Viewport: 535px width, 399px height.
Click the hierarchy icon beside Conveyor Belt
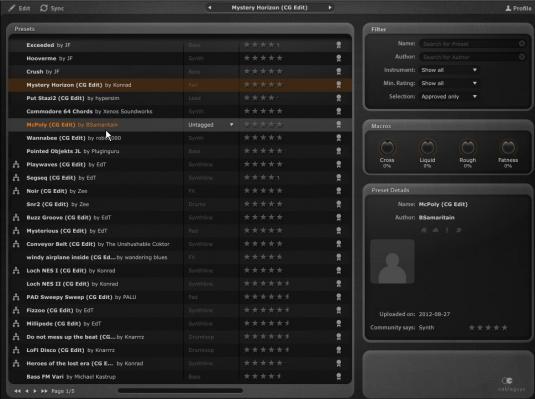(16, 244)
